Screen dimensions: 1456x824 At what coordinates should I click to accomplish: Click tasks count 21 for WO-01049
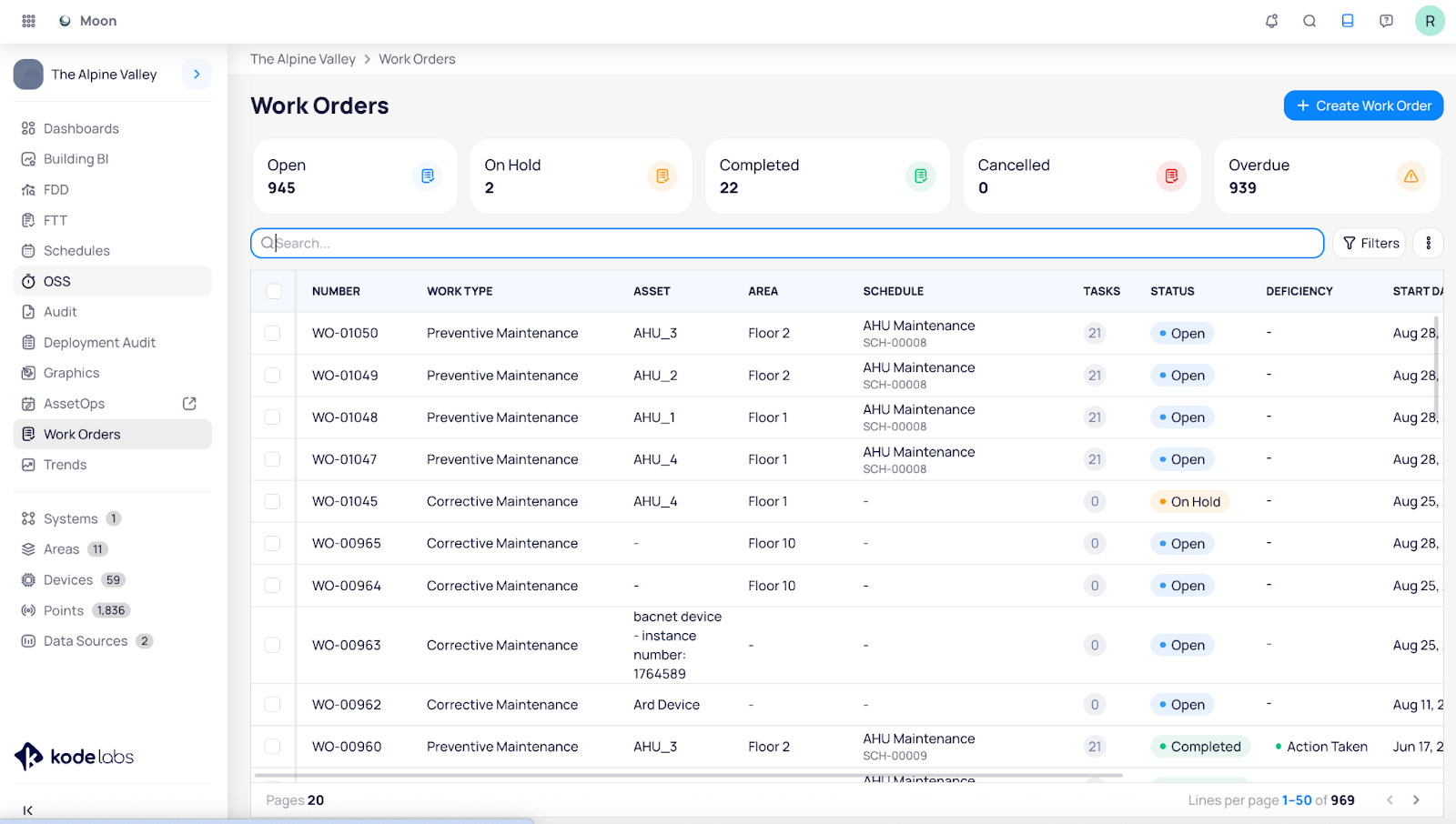(1095, 375)
